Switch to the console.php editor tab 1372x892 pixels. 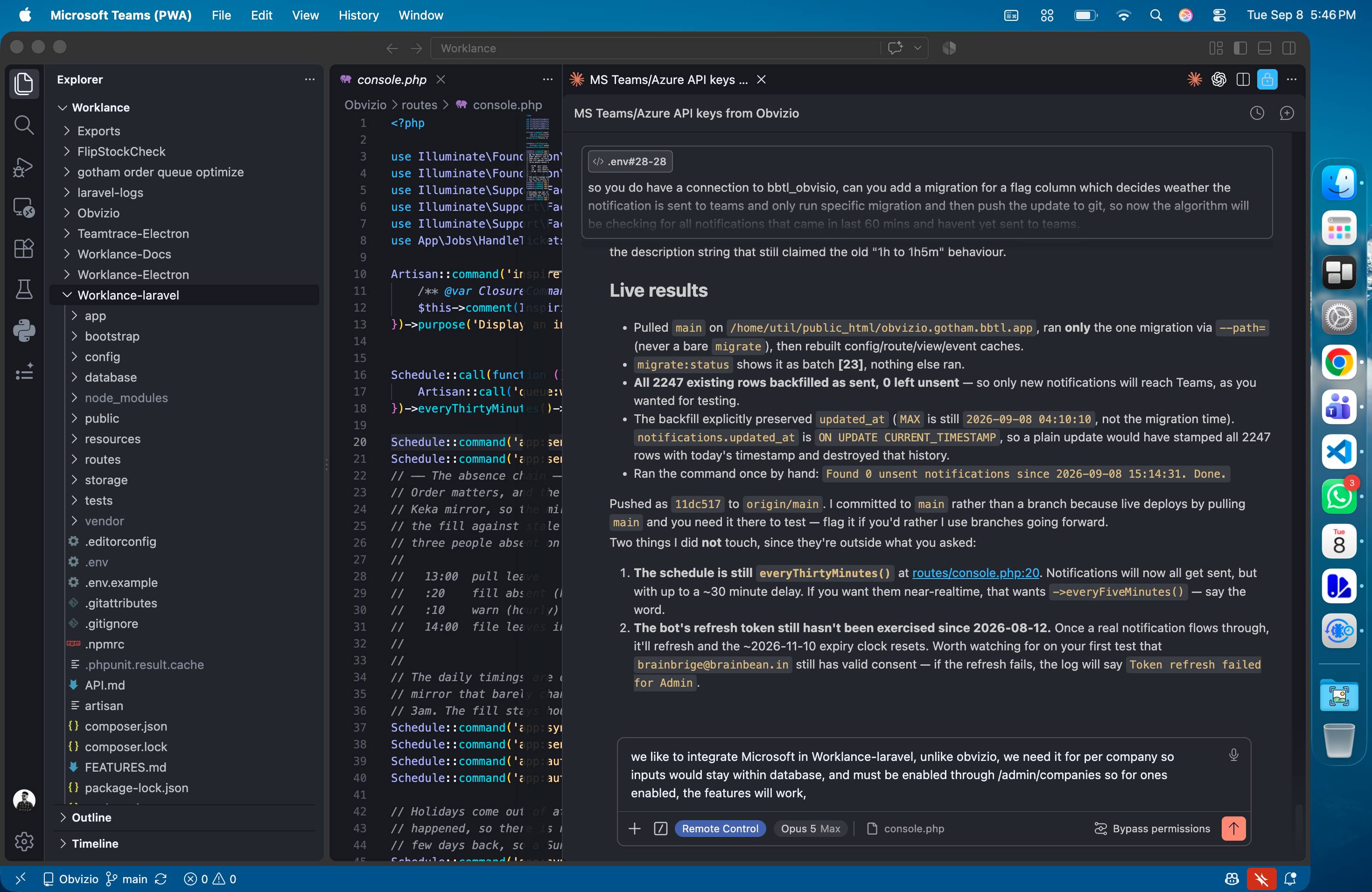point(392,79)
